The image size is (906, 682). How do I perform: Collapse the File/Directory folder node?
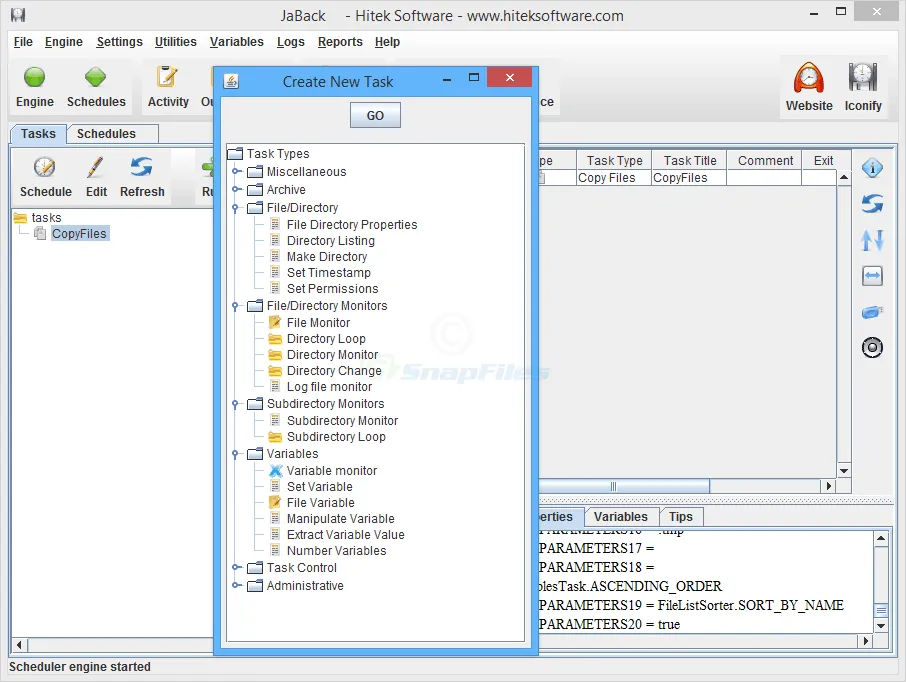click(235, 207)
